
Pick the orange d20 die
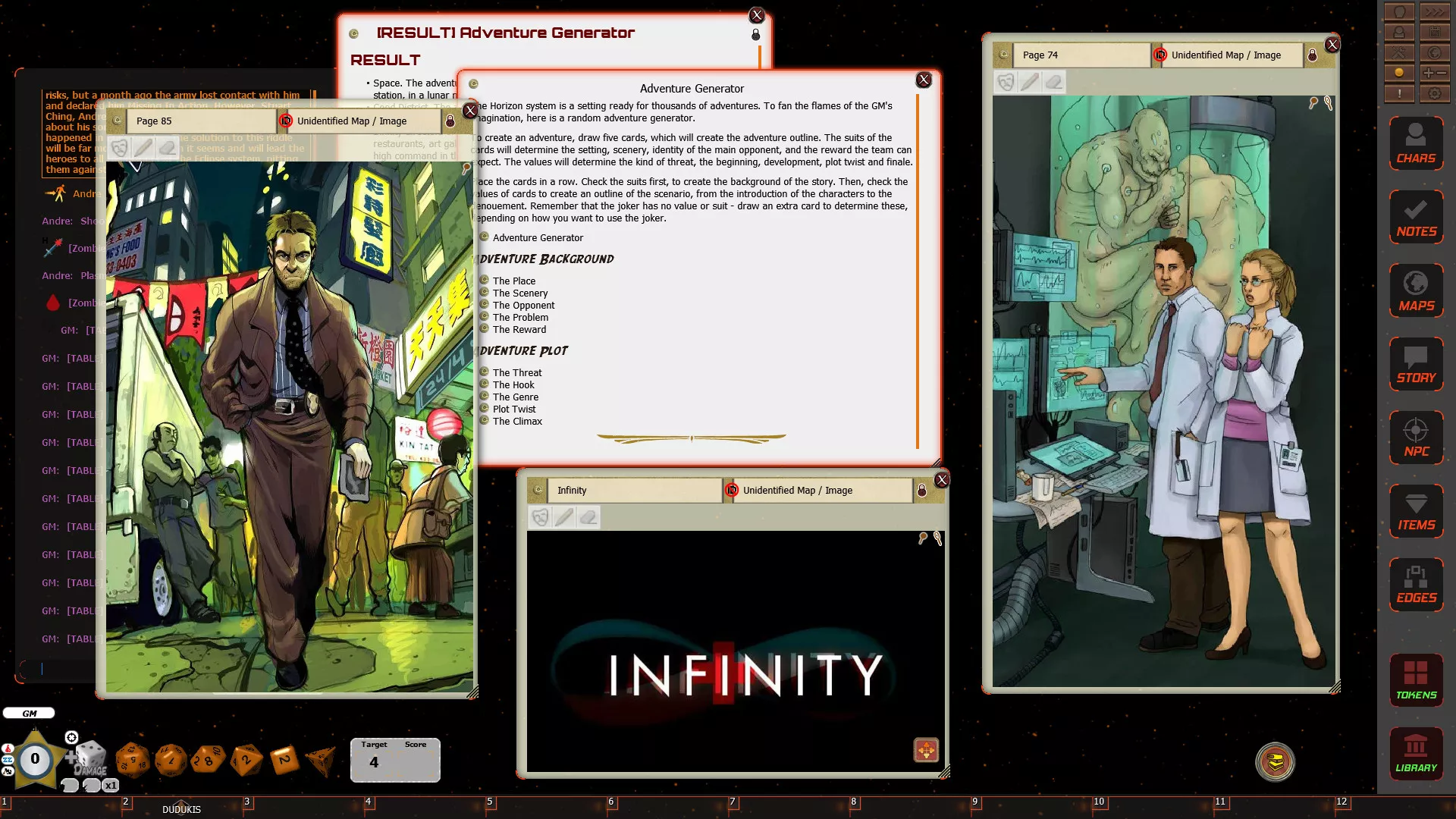click(x=132, y=759)
